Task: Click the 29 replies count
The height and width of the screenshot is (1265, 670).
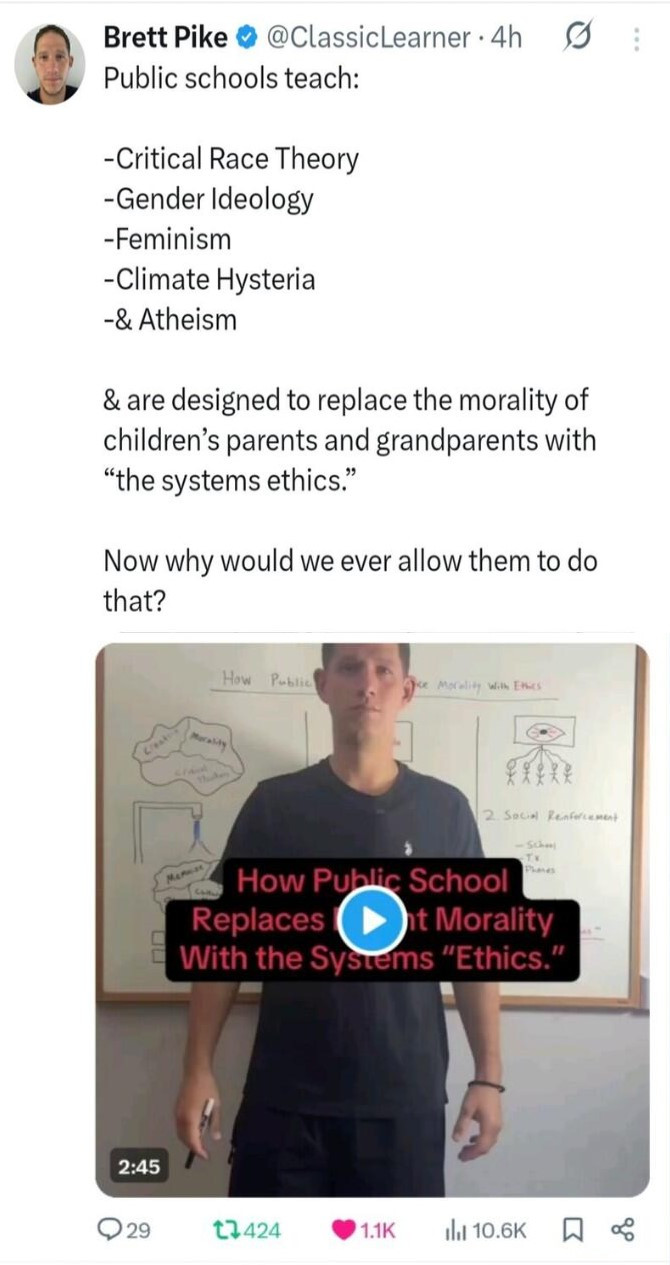Action: (x=138, y=1231)
